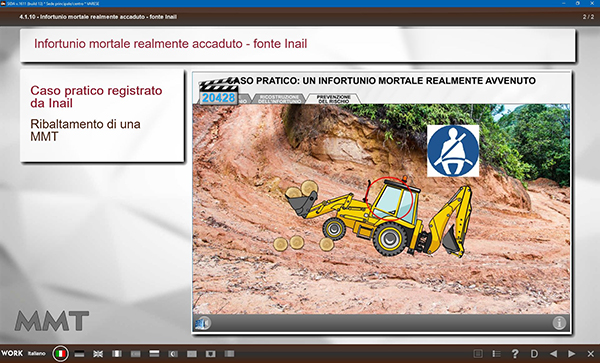
Task: Click the 20428 clapperboard icon
Action: (218, 91)
